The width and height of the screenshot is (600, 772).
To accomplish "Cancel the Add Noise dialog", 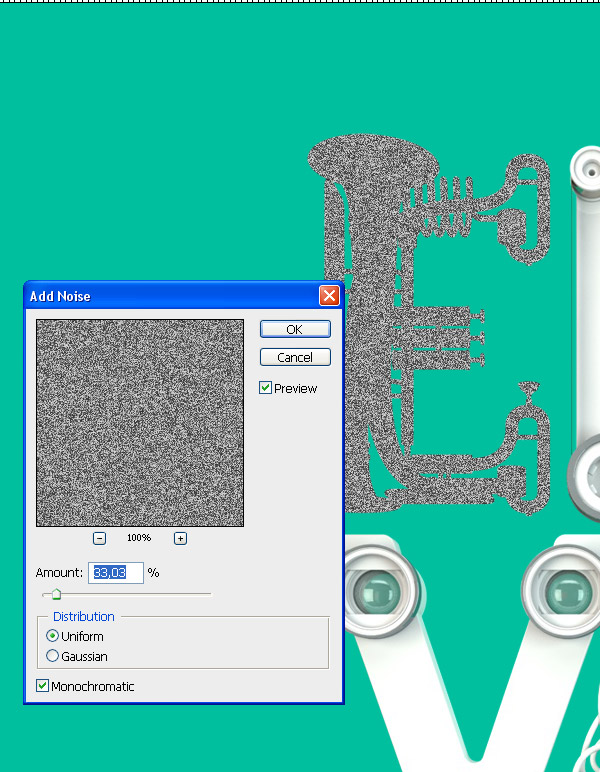I will pyautogui.click(x=295, y=357).
